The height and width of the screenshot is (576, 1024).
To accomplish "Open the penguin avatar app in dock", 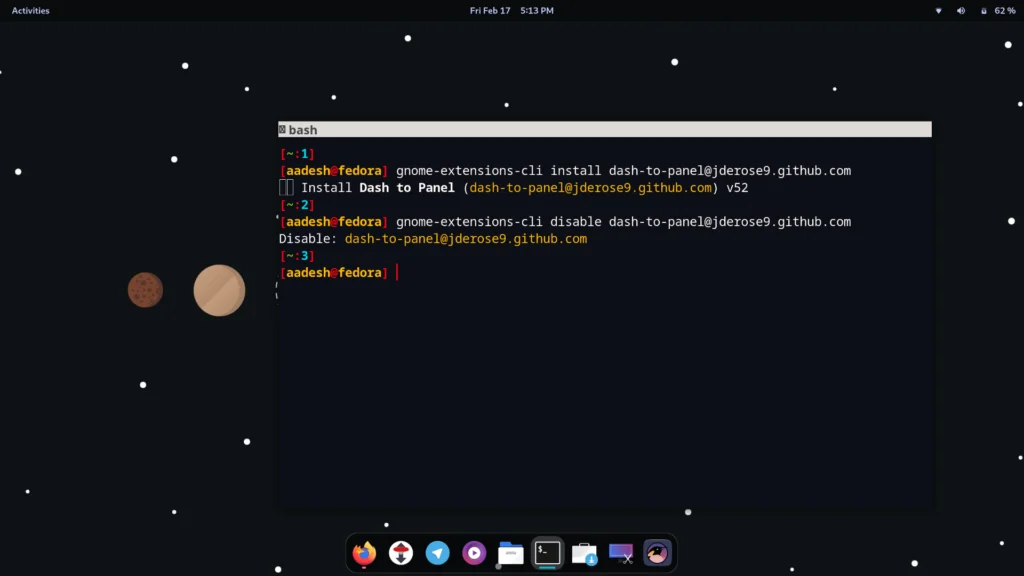I will tap(657, 553).
